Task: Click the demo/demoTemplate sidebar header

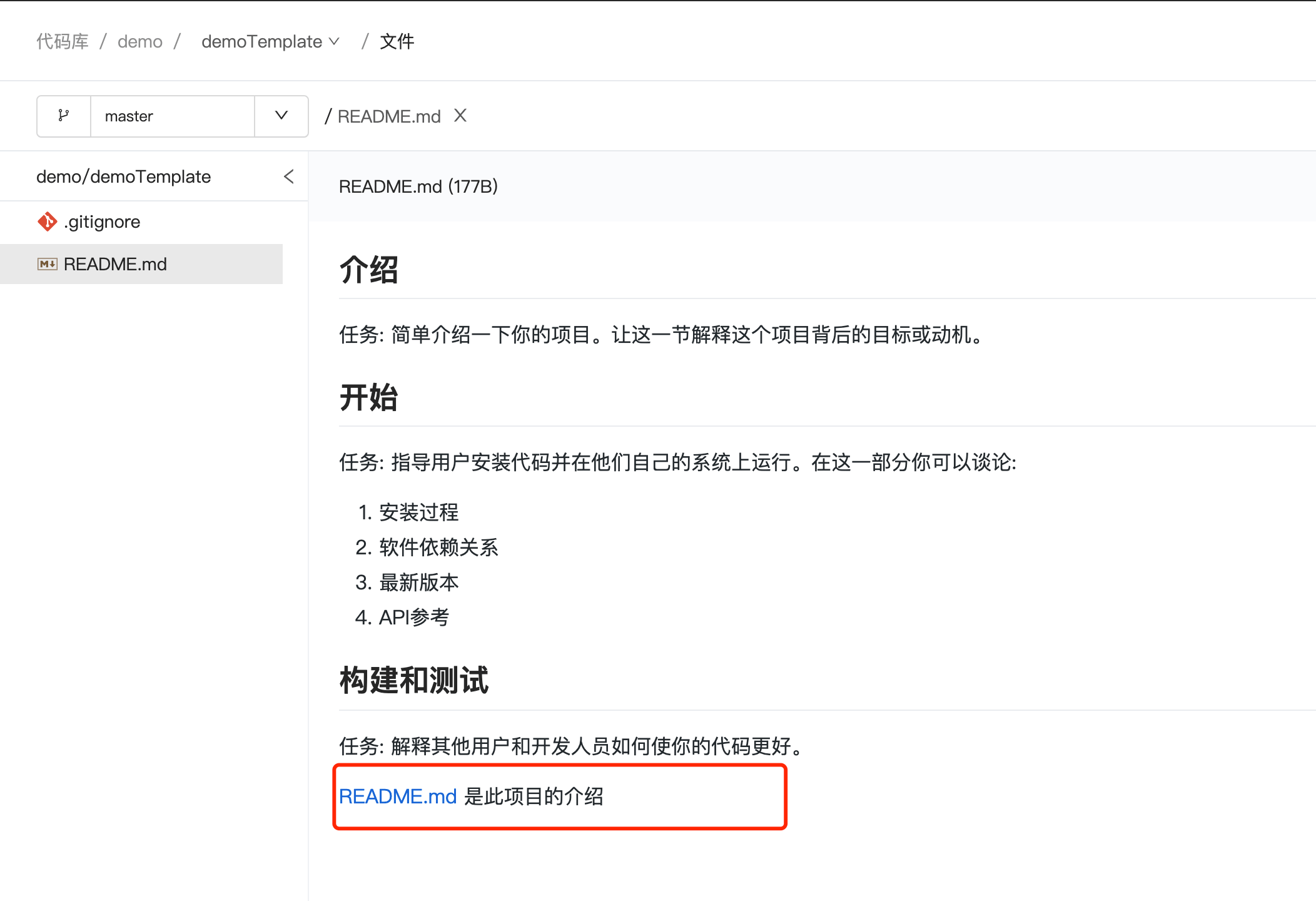Action: pyautogui.click(x=123, y=176)
